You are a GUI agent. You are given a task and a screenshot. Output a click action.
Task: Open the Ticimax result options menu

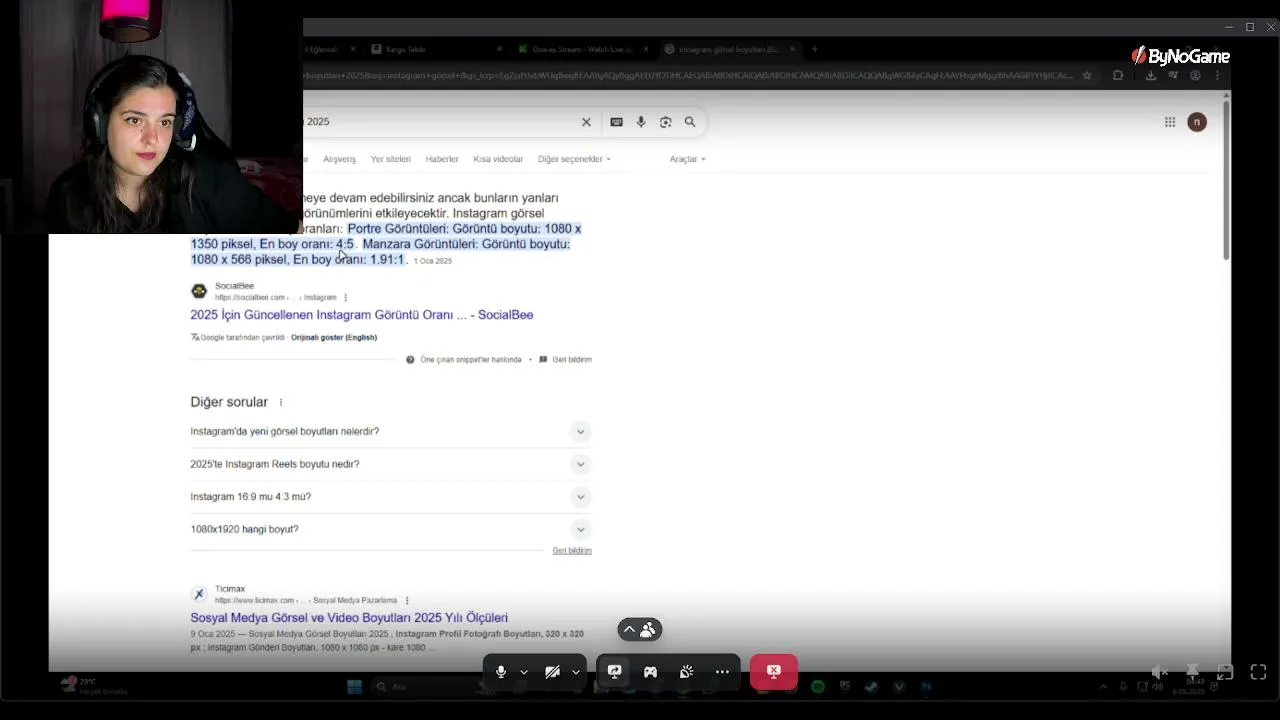[x=407, y=600]
